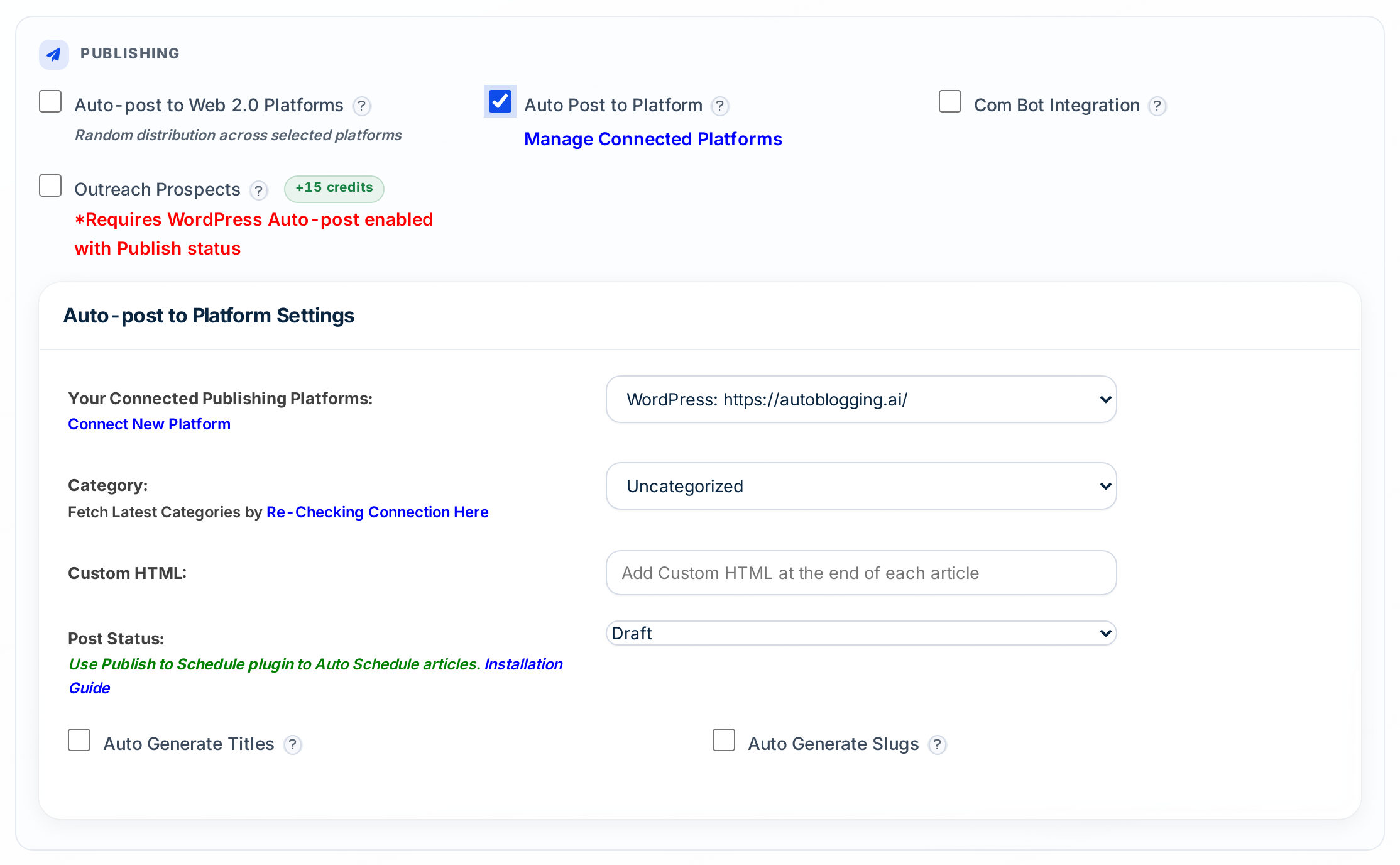Click 'Random distribution across selected platforms' text

point(238,135)
